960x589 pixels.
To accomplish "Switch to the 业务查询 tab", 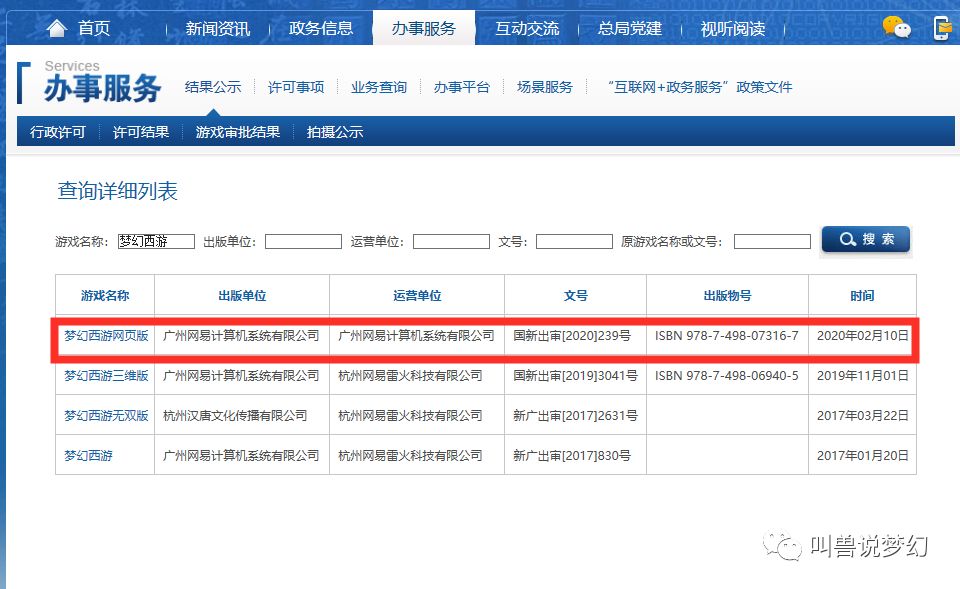I will 378,87.
